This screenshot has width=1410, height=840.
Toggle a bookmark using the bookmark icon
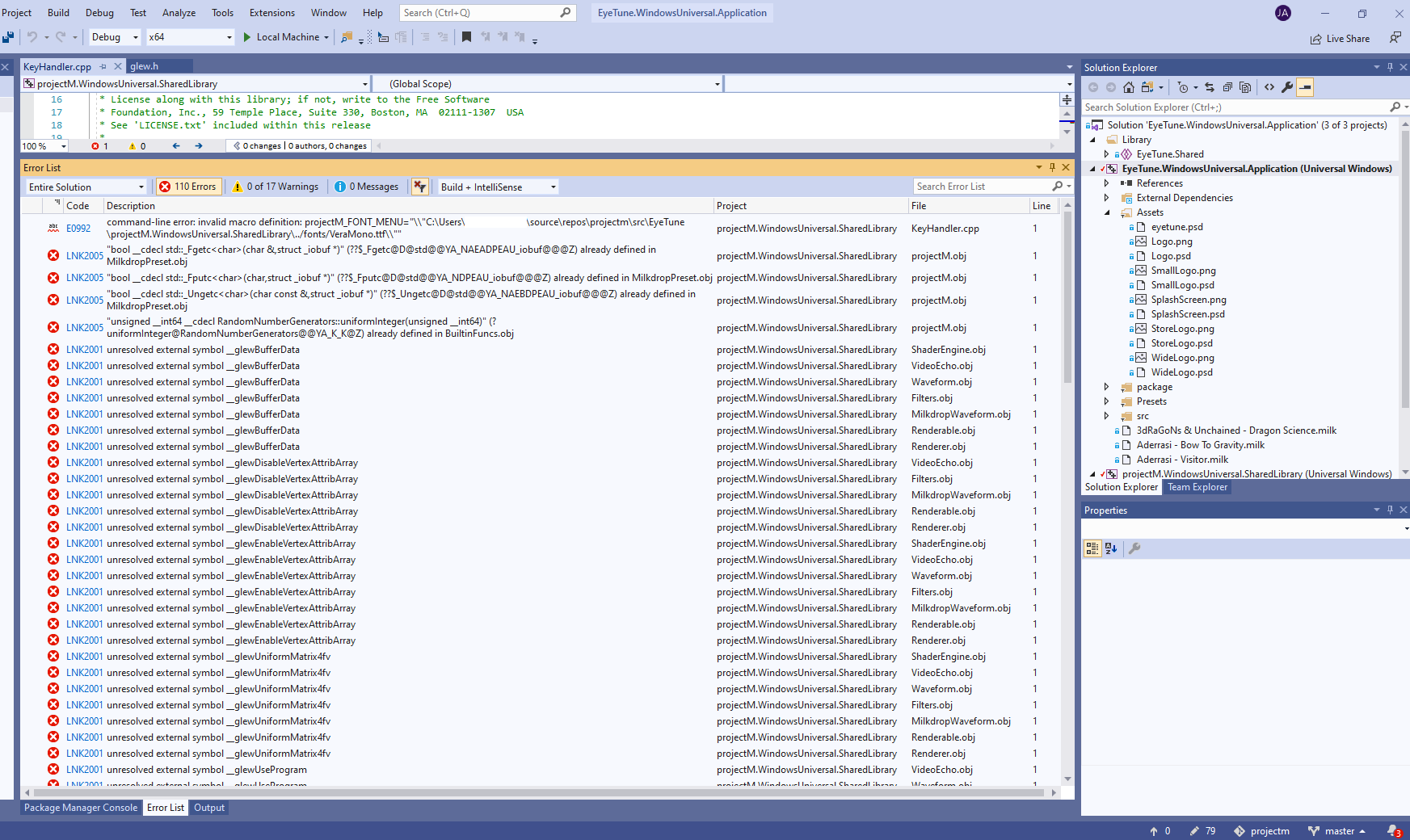[x=466, y=37]
